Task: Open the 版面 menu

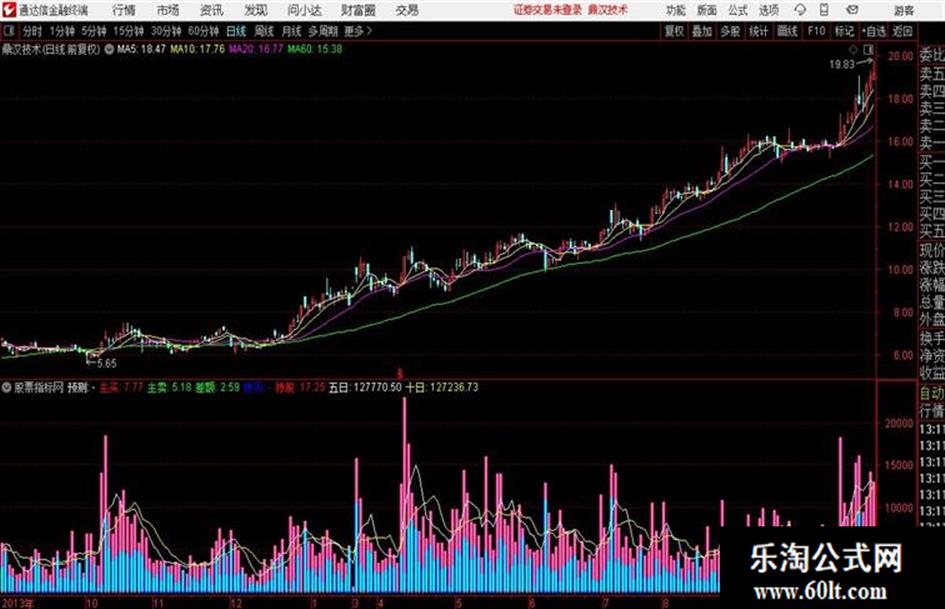Action: 706,10
